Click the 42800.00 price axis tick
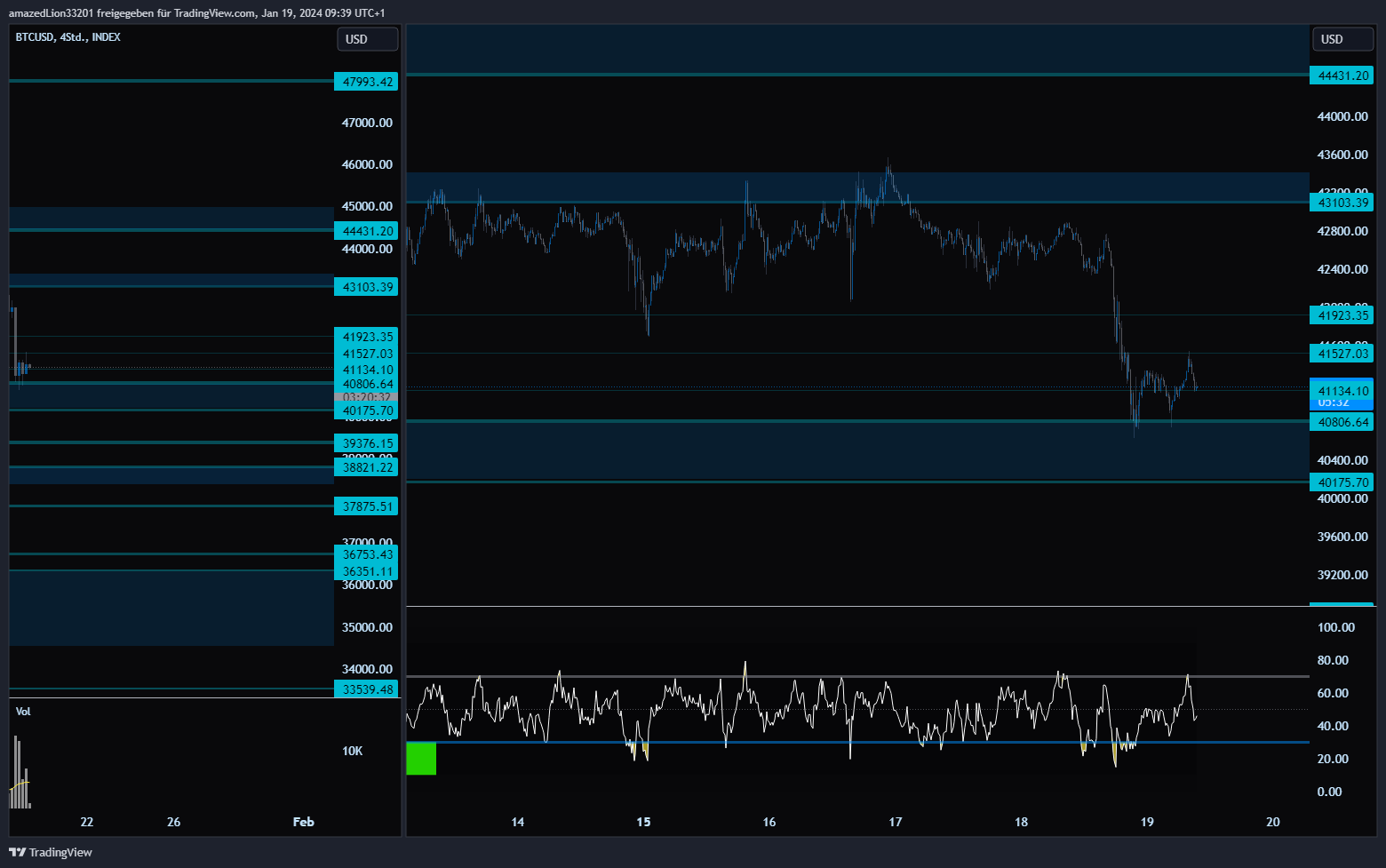Screen dimensions: 1386x868 click(1342, 231)
